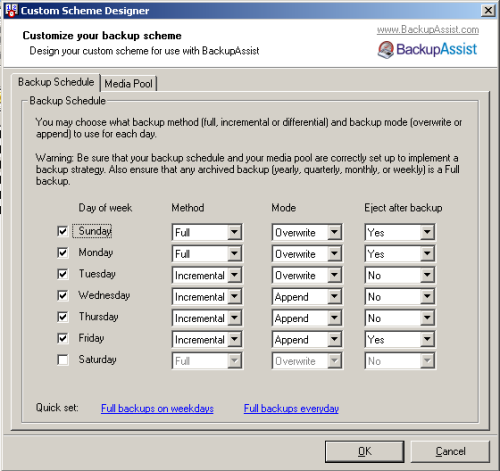
Task: Click the Cancel button
Action: 450,451
